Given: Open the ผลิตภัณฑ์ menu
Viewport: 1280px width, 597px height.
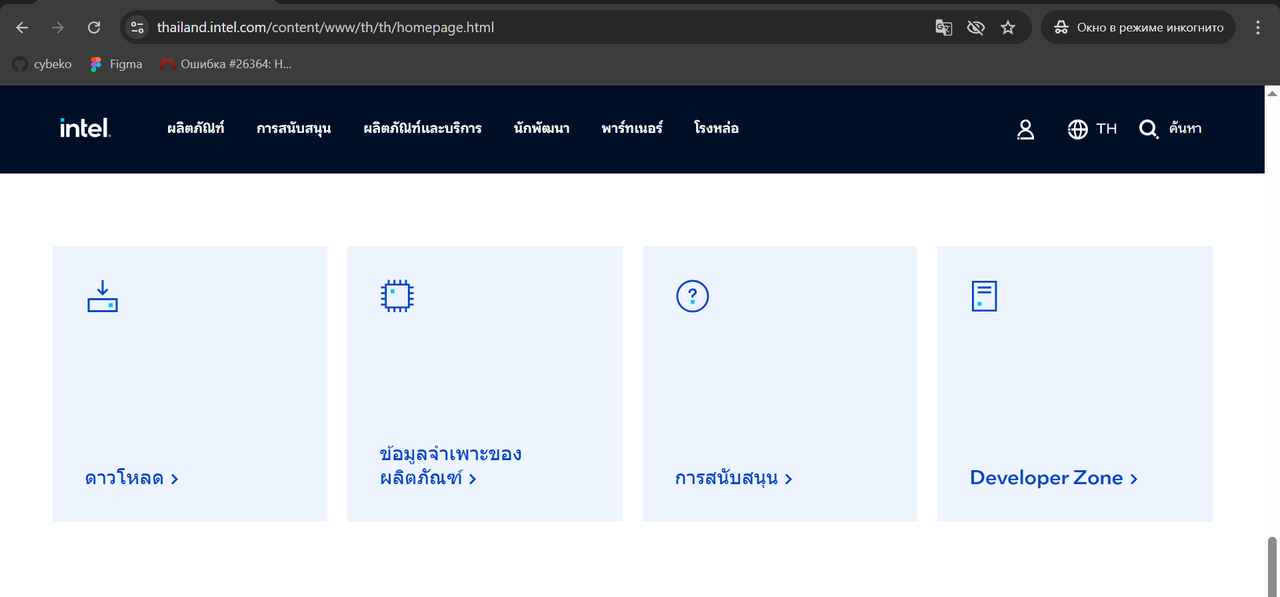Looking at the screenshot, I should point(196,128).
